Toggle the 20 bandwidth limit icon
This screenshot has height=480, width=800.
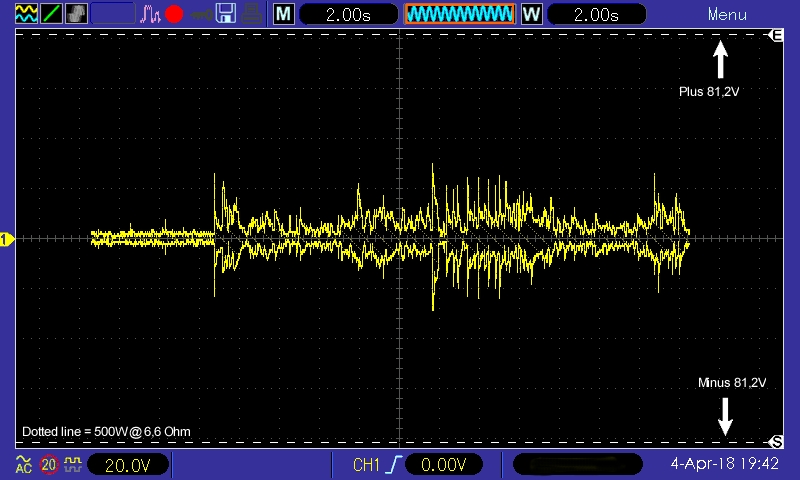(x=49, y=465)
